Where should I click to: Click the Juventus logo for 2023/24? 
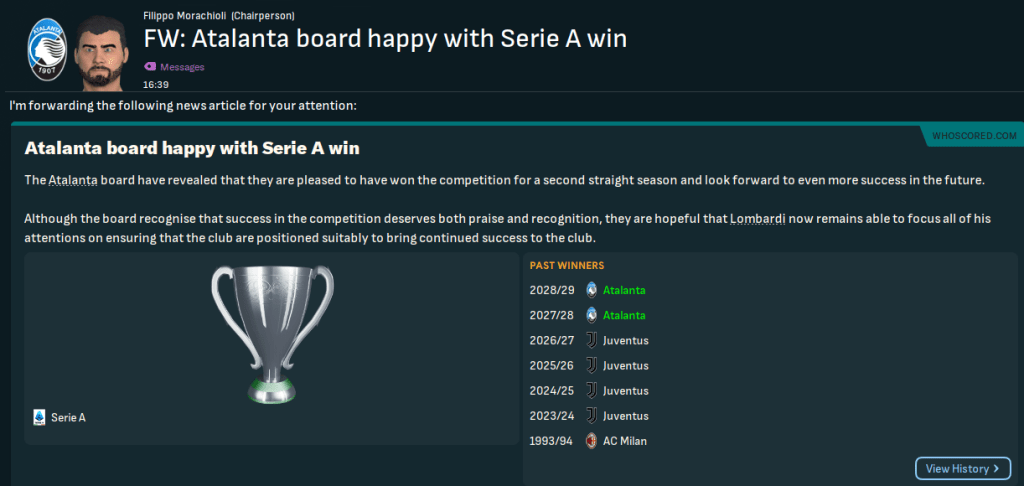point(591,415)
